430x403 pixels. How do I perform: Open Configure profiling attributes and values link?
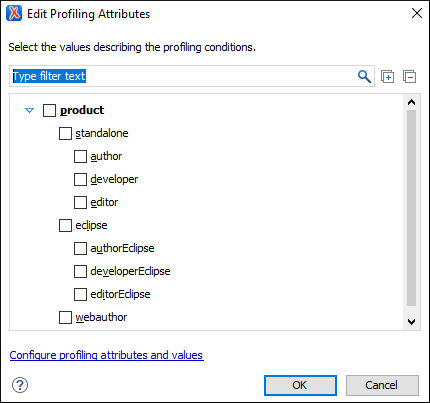point(106,355)
